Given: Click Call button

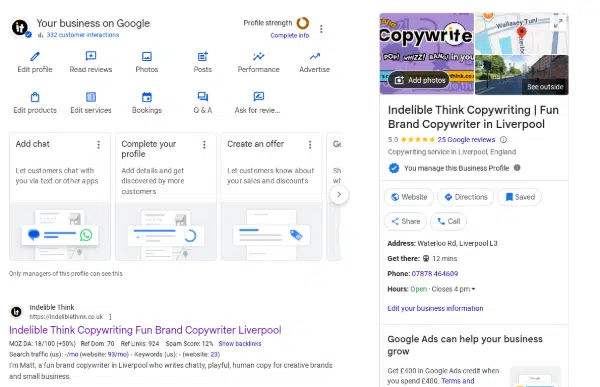Looking at the screenshot, I should point(448,221).
